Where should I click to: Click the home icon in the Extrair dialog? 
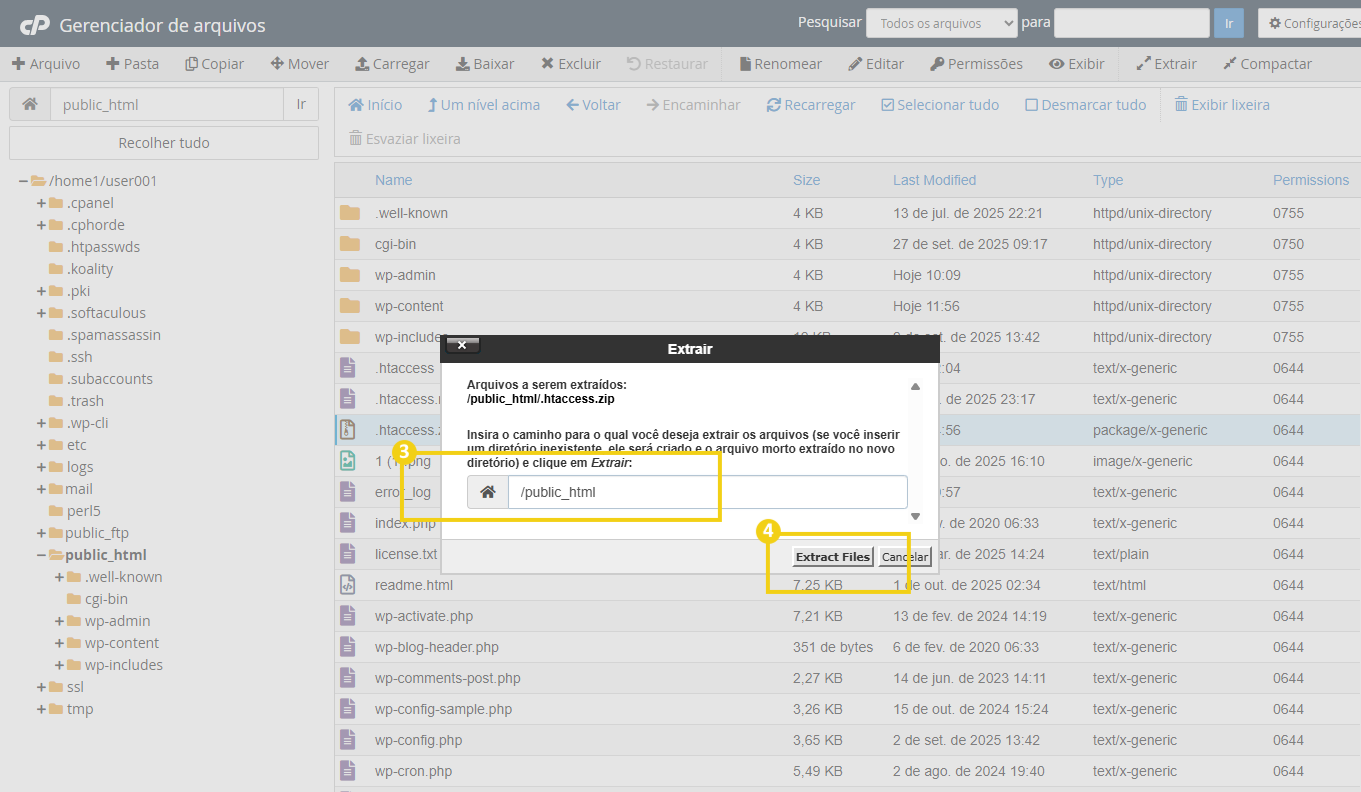488,492
